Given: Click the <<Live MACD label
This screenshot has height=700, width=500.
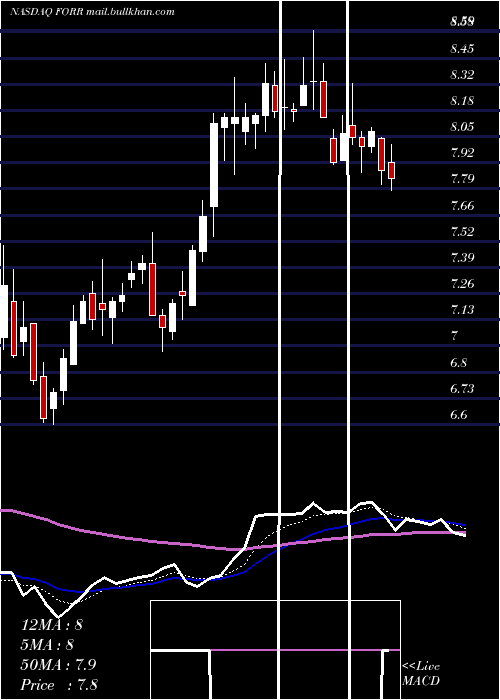Looking at the screenshot, I should (x=421, y=673).
